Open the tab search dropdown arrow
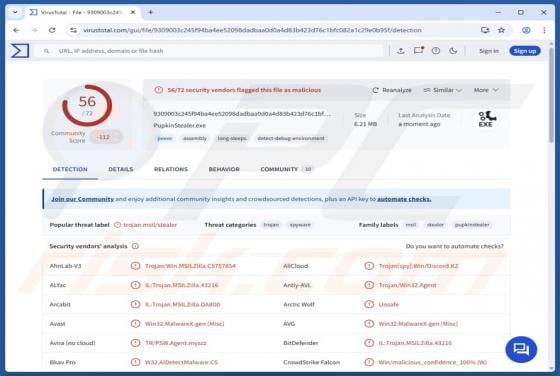The width and height of the screenshot is (560, 376). pyautogui.click(x=15, y=12)
